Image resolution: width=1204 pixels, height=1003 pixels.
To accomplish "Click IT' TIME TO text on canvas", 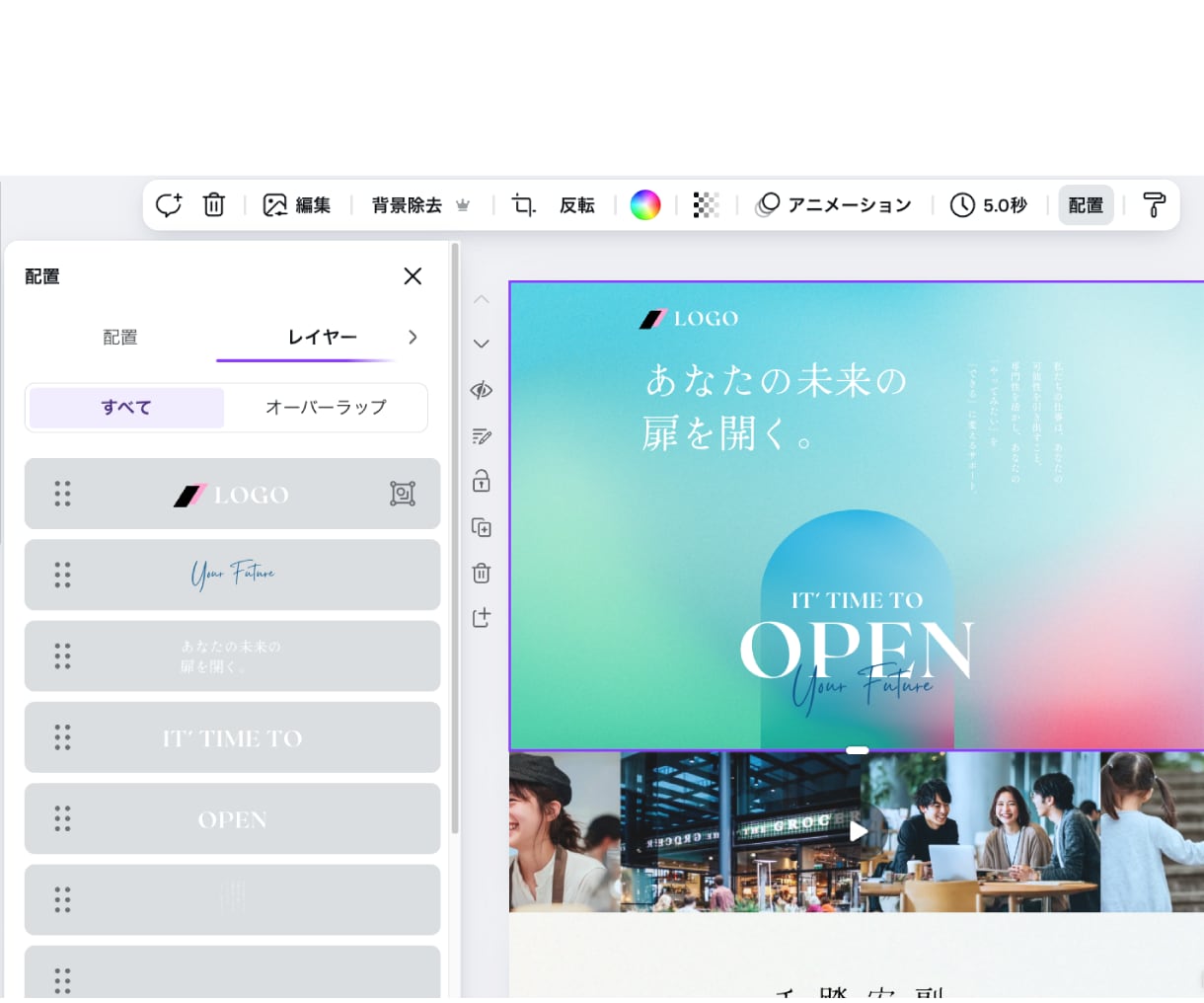I will (x=857, y=600).
